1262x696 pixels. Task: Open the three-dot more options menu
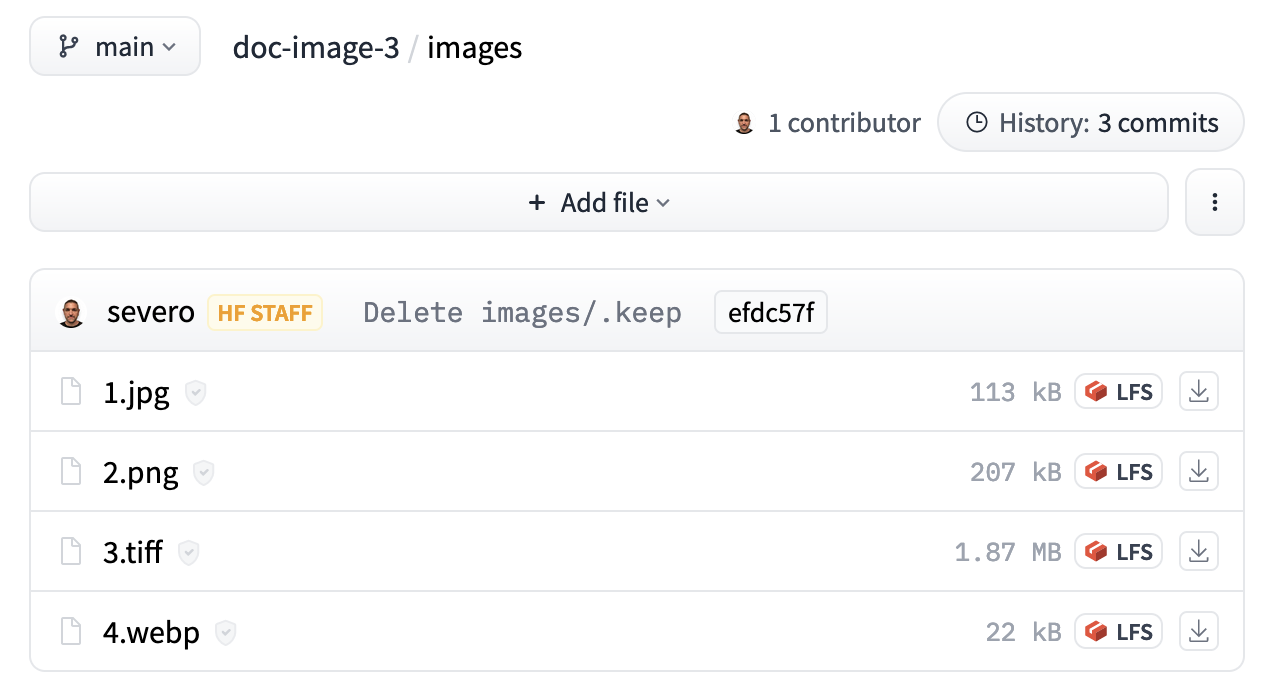(x=1214, y=203)
